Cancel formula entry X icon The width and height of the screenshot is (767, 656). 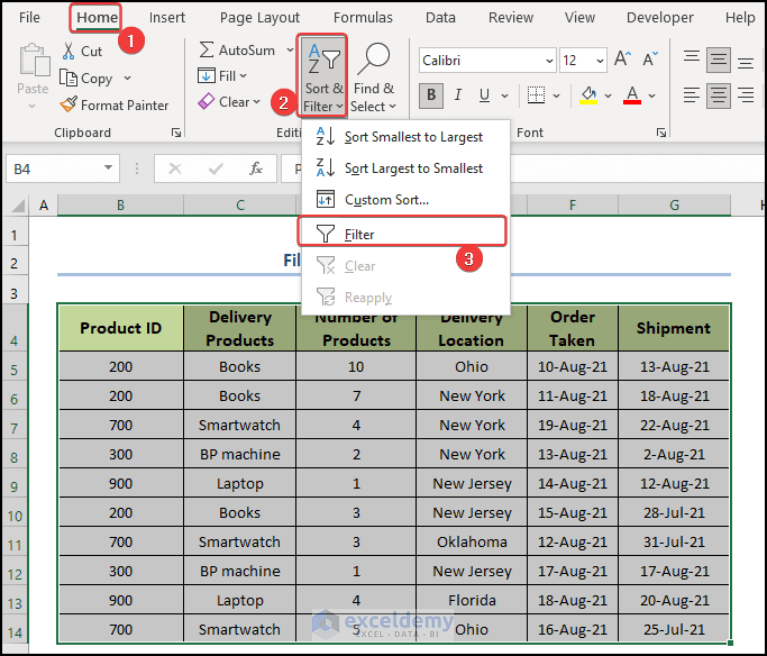click(x=175, y=169)
